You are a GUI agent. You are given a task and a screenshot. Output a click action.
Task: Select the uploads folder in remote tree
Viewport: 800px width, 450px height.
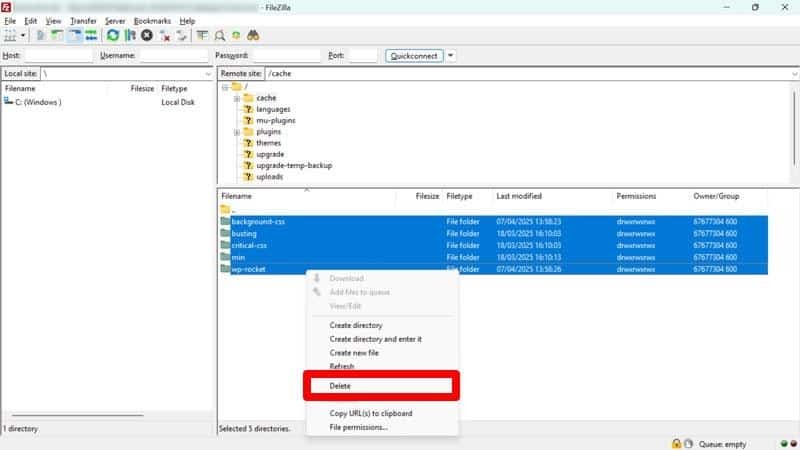[269, 177]
